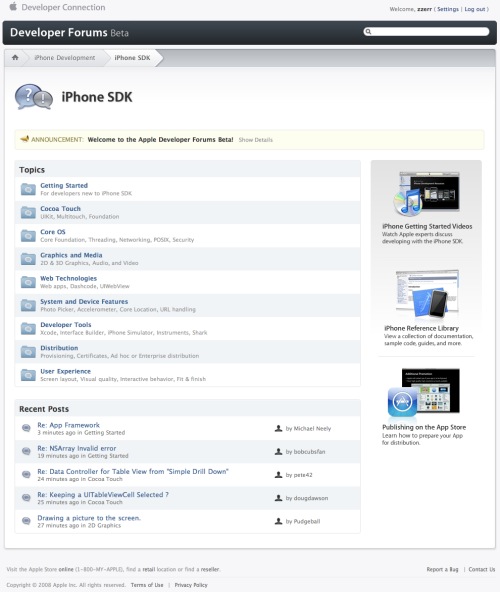Click the iPhone SDK speech bubbles icon
This screenshot has width=500, height=592.
(34, 97)
